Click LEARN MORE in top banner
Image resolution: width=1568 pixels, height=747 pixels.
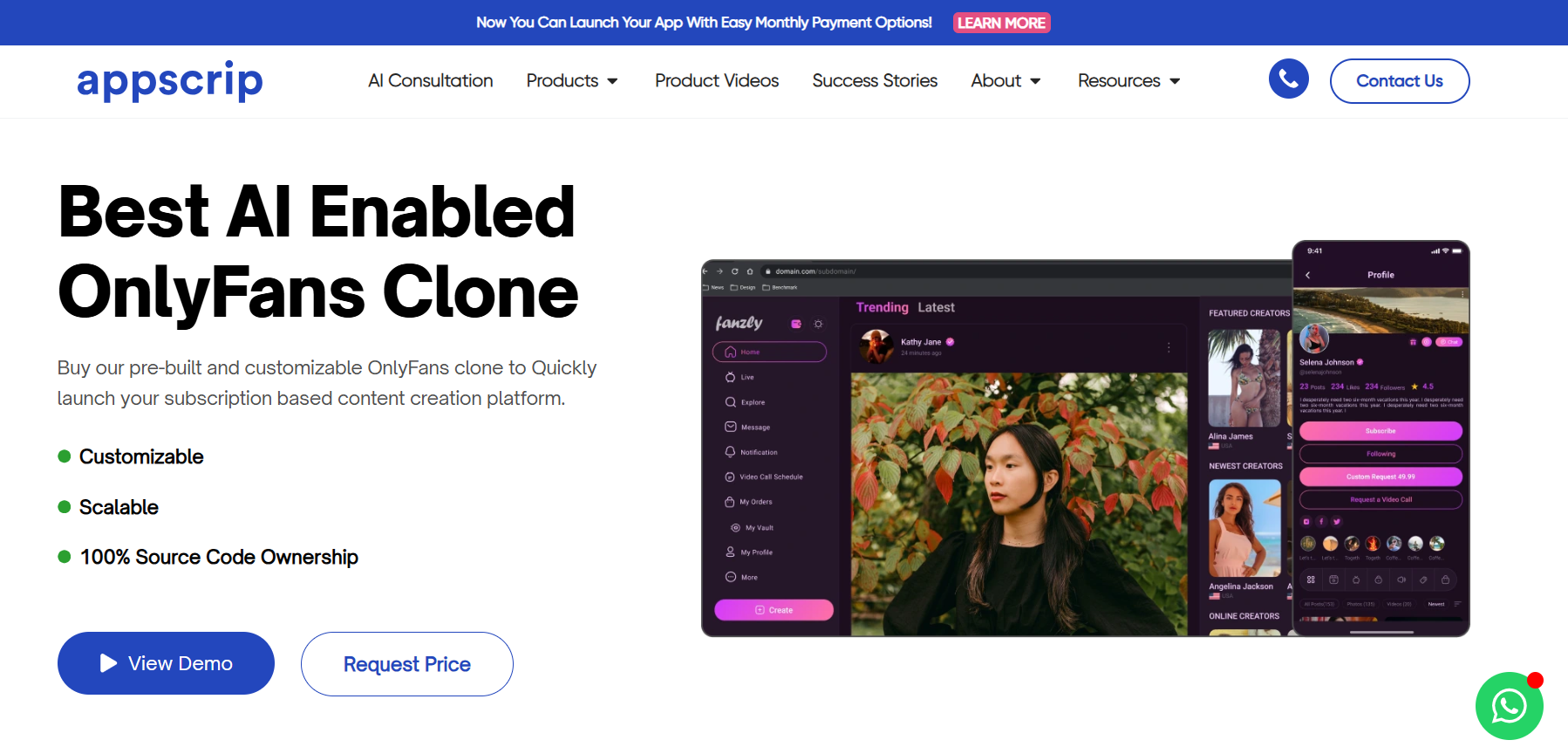pyautogui.click(x=1001, y=23)
